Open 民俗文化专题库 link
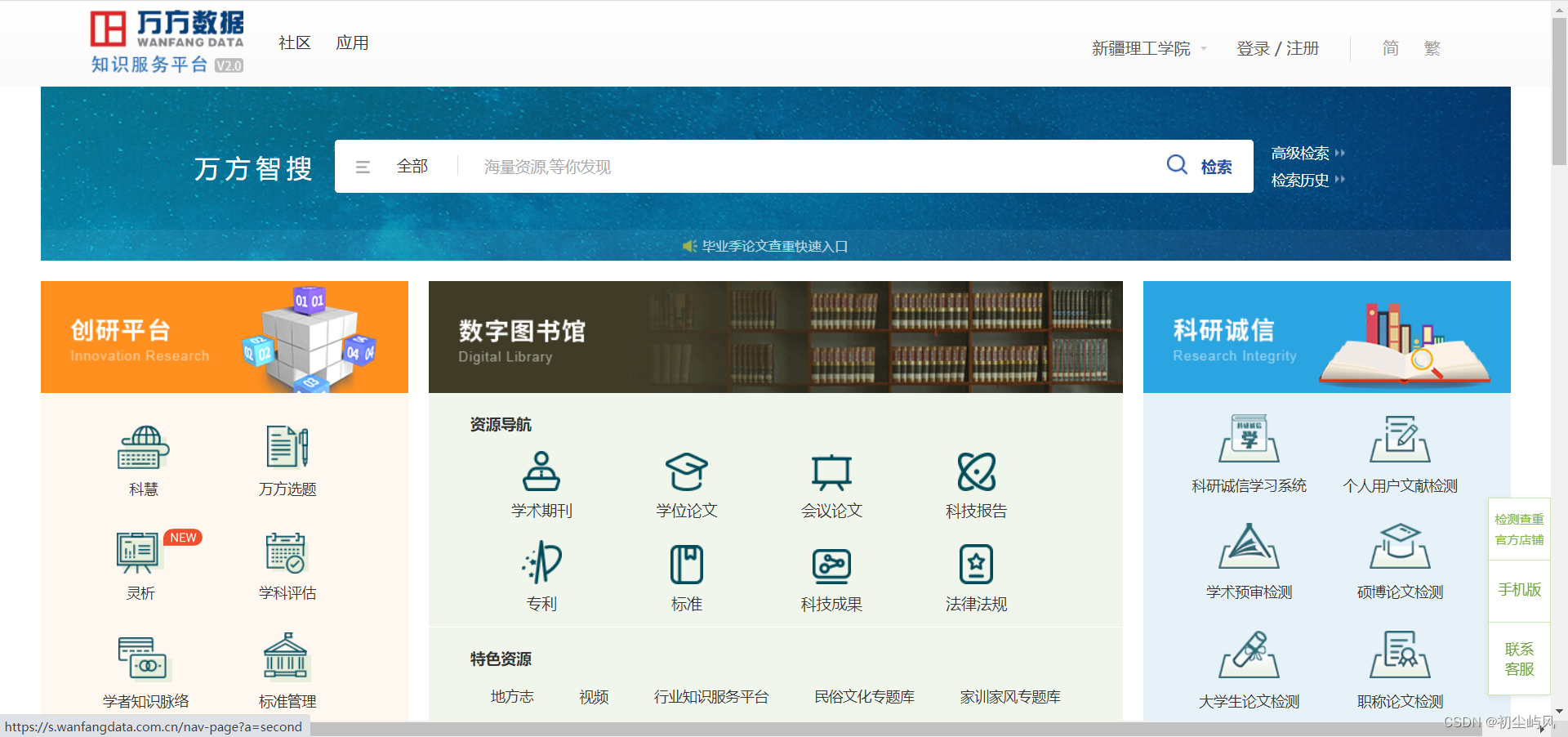The width and height of the screenshot is (1568, 737). click(x=865, y=696)
